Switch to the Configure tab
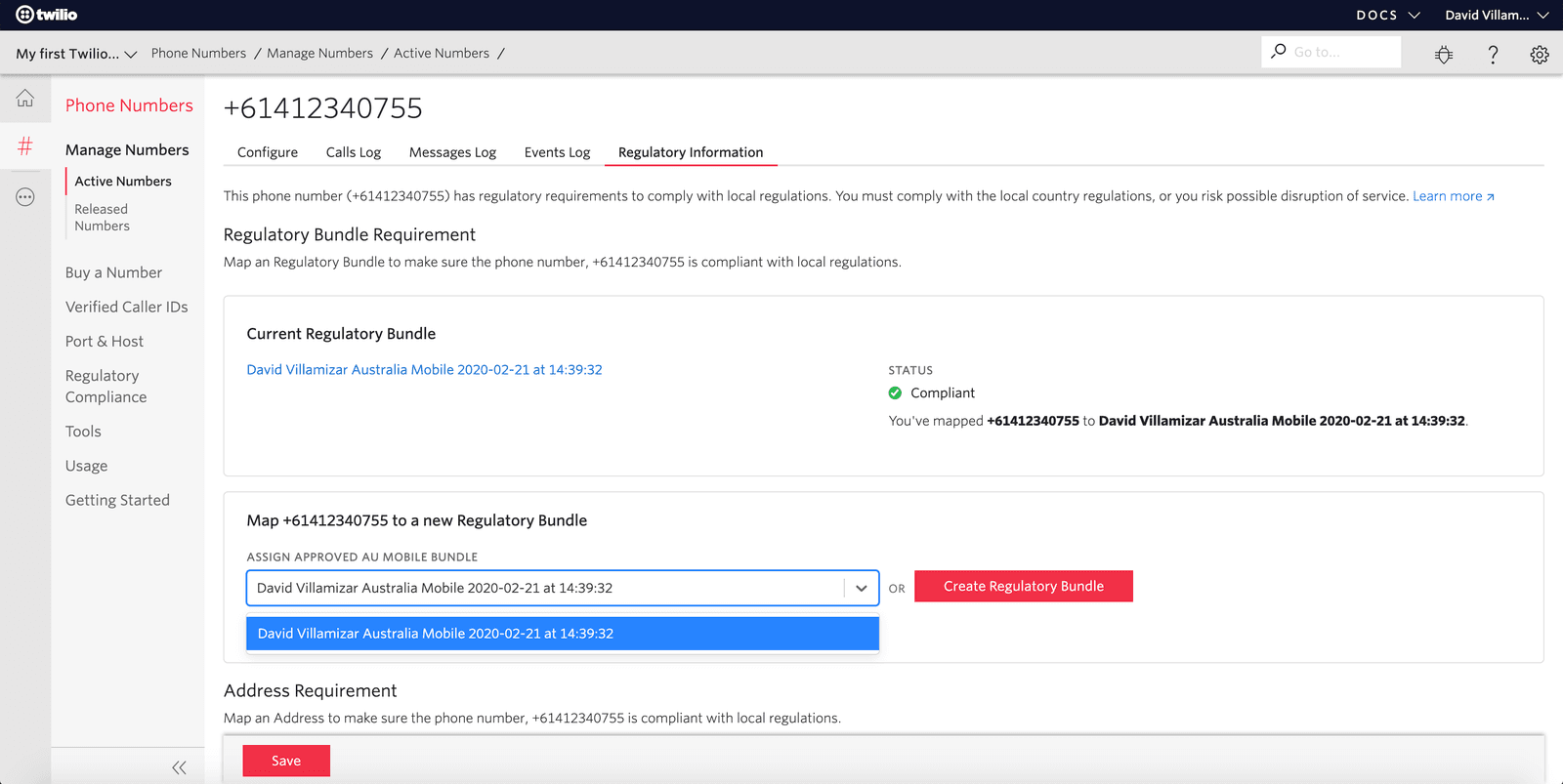The image size is (1563, 784). coord(268,152)
